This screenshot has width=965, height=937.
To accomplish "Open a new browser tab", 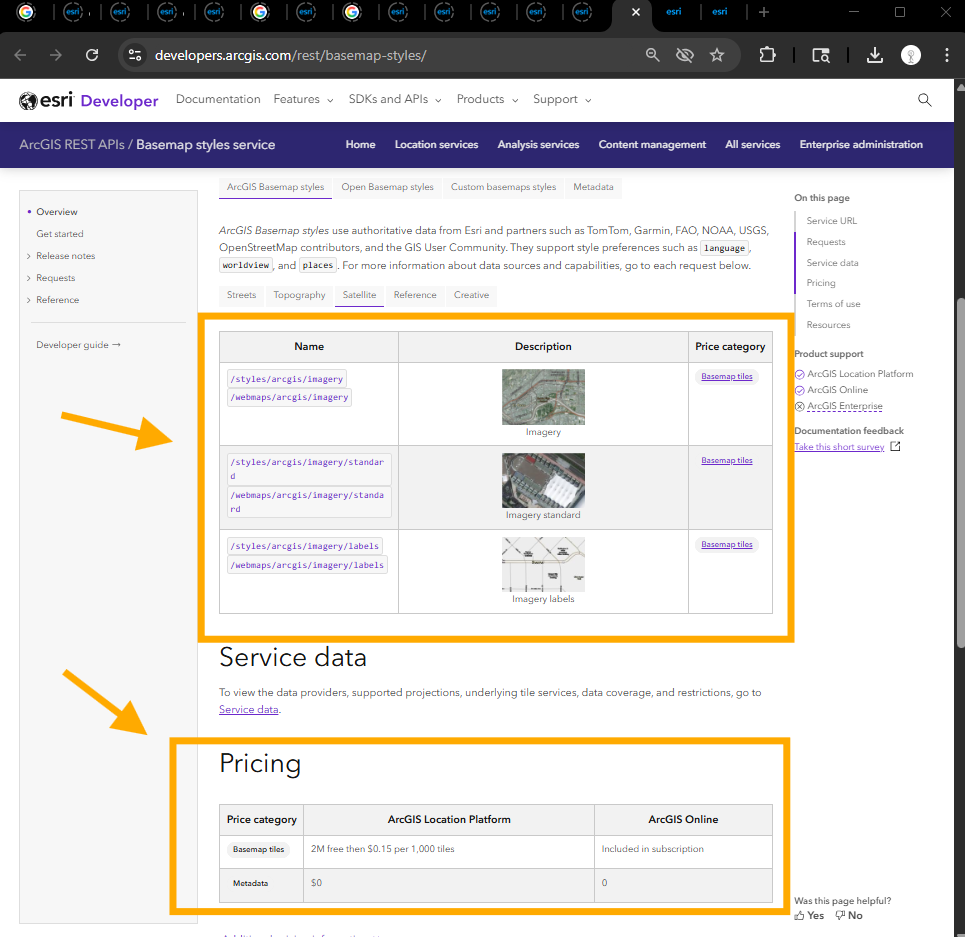I will coord(764,12).
